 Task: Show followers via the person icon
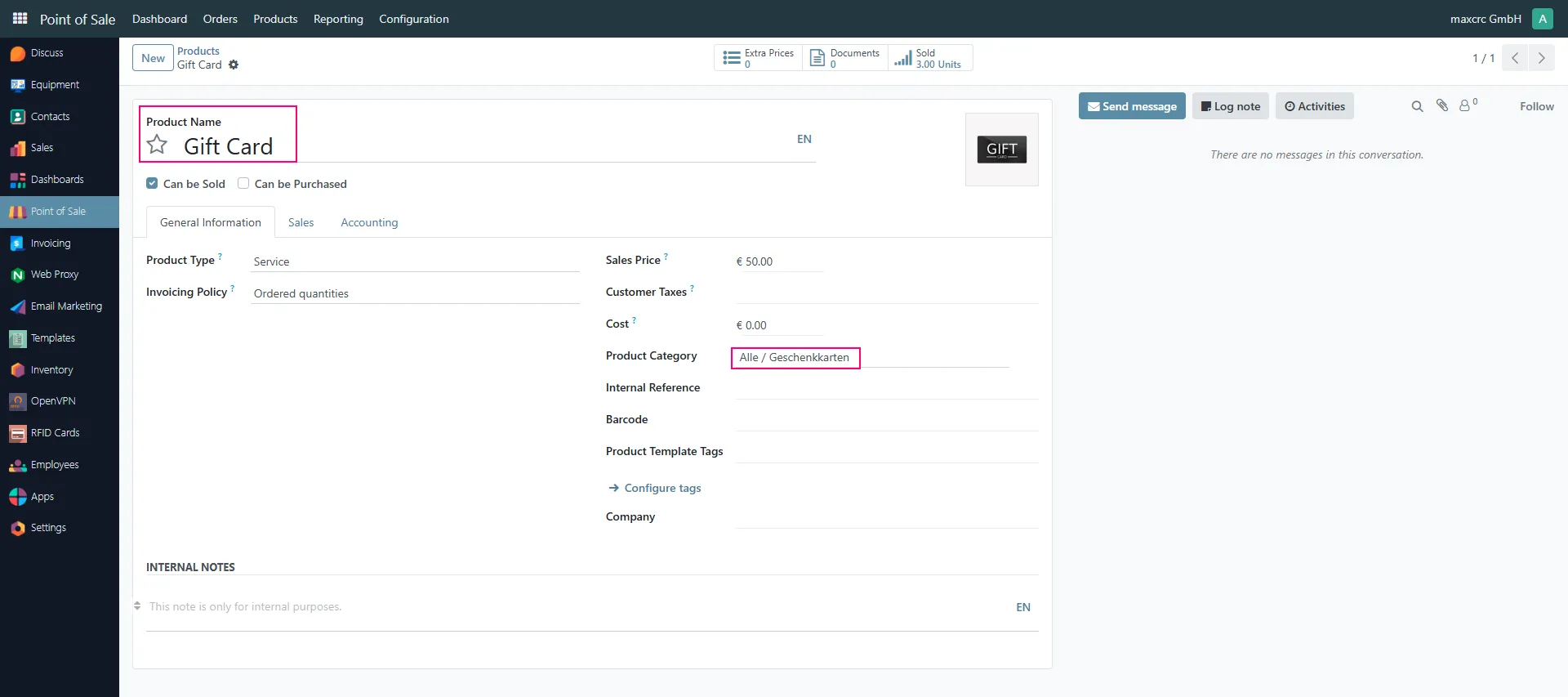(1468, 105)
